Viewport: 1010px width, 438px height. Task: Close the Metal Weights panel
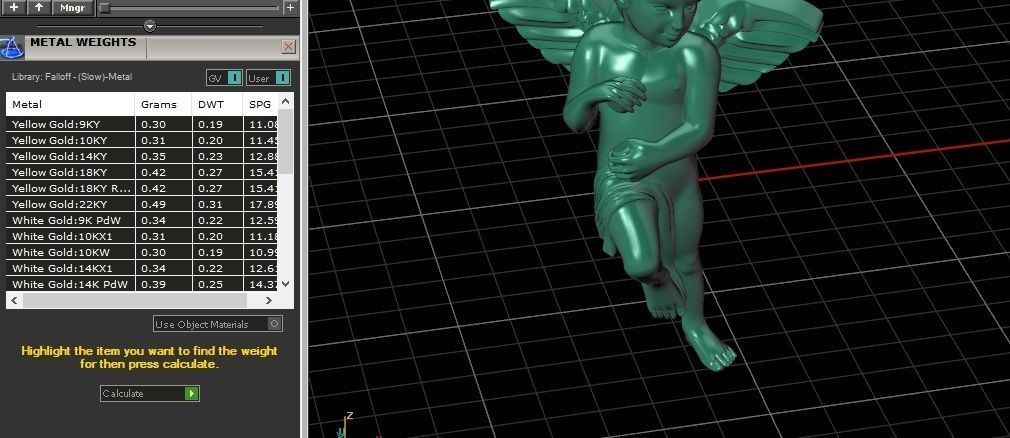289,46
